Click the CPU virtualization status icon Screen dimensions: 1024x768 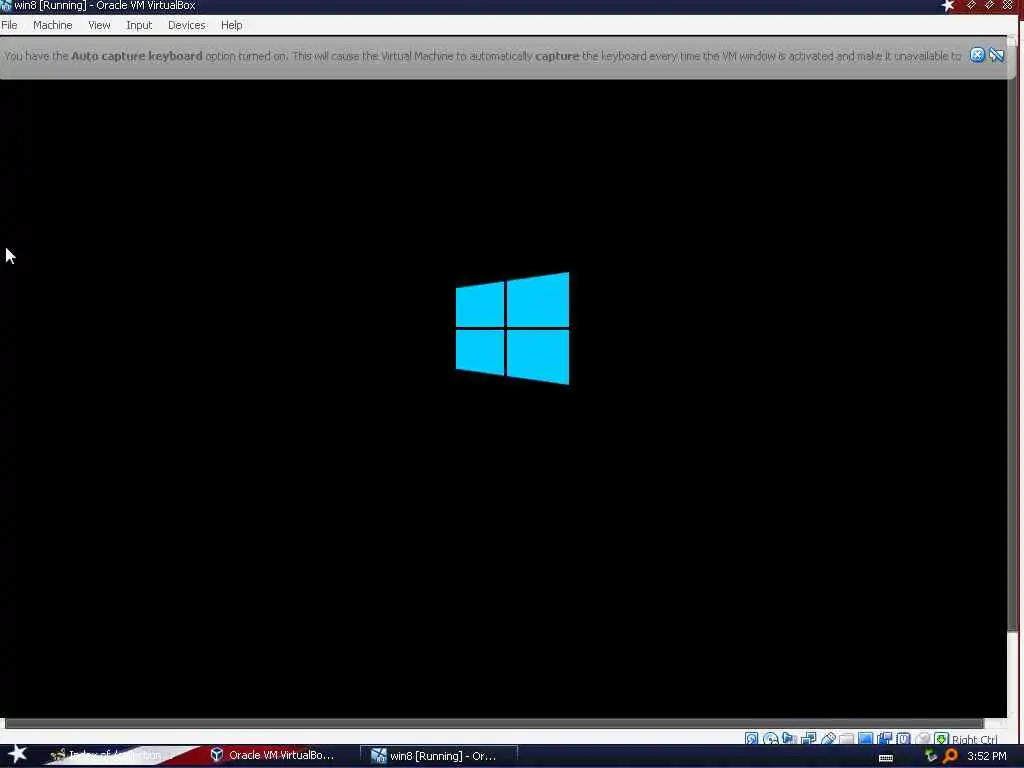903,738
